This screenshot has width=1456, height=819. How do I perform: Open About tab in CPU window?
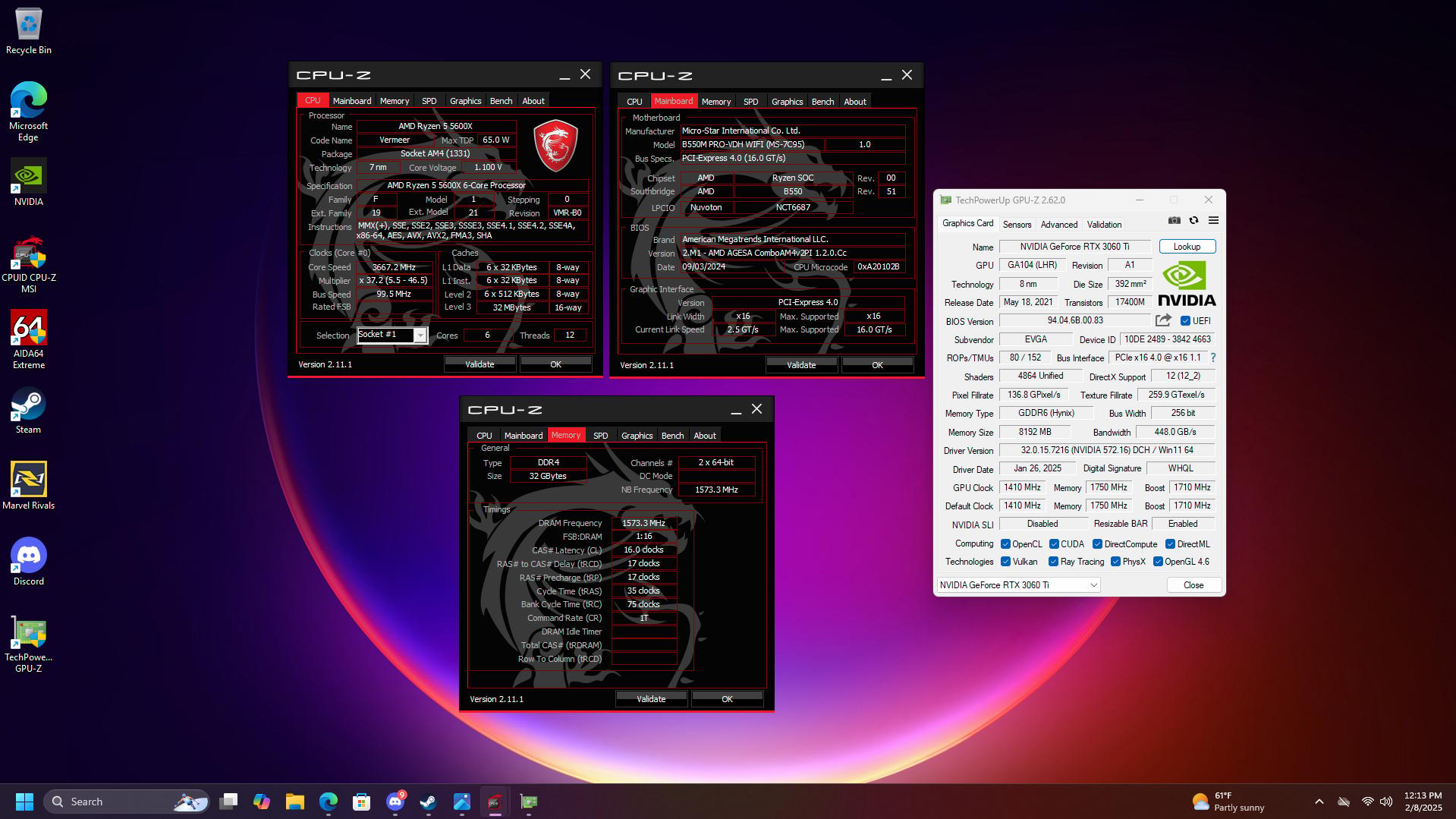pyautogui.click(x=533, y=101)
